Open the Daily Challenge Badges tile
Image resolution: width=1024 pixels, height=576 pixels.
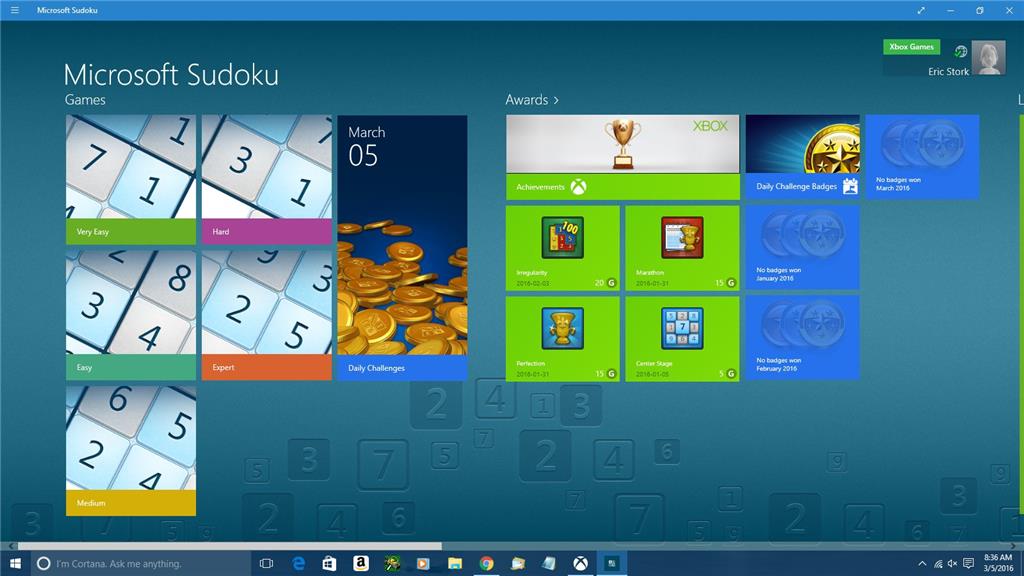(x=803, y=157)
